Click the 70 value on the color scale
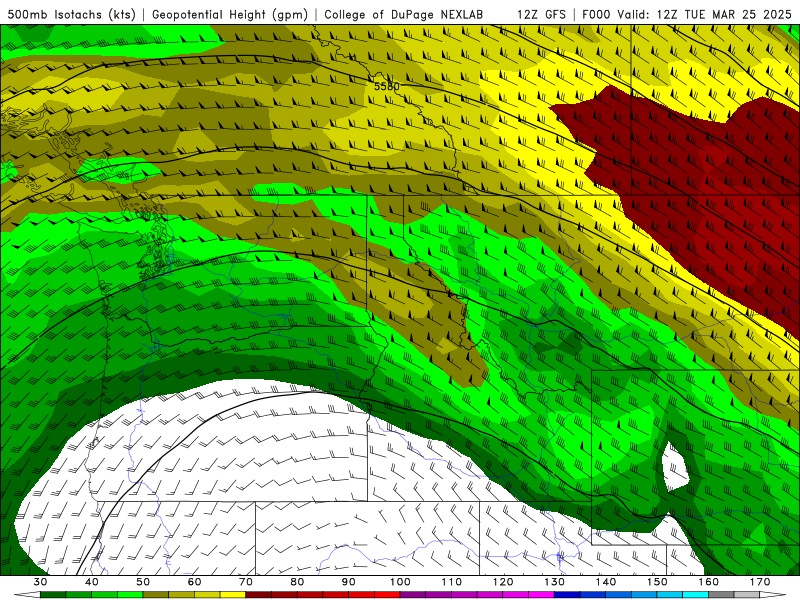This screenshot has width=800, height=600. (246, 582)
